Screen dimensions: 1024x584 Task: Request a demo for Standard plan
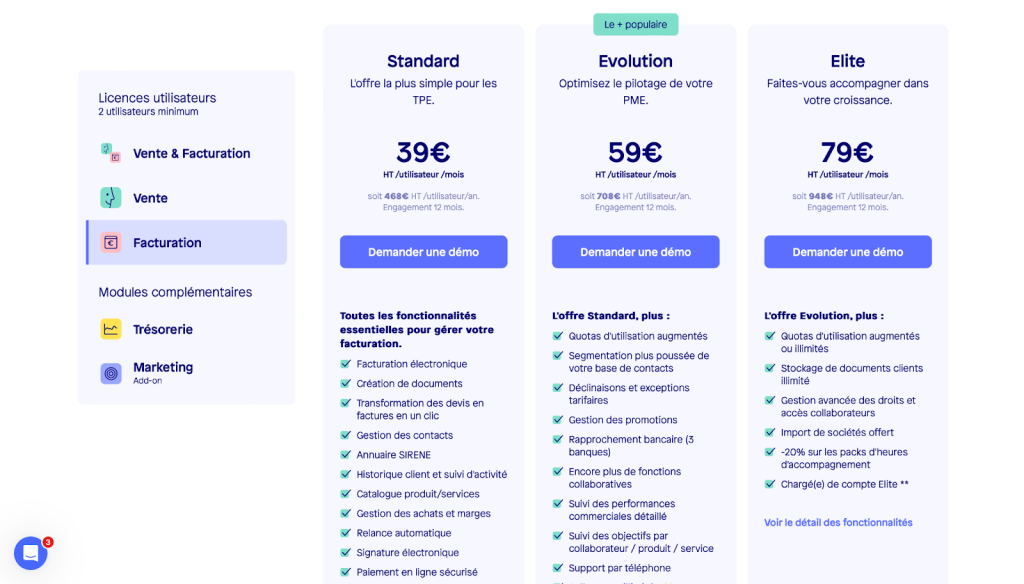point(423,252)
